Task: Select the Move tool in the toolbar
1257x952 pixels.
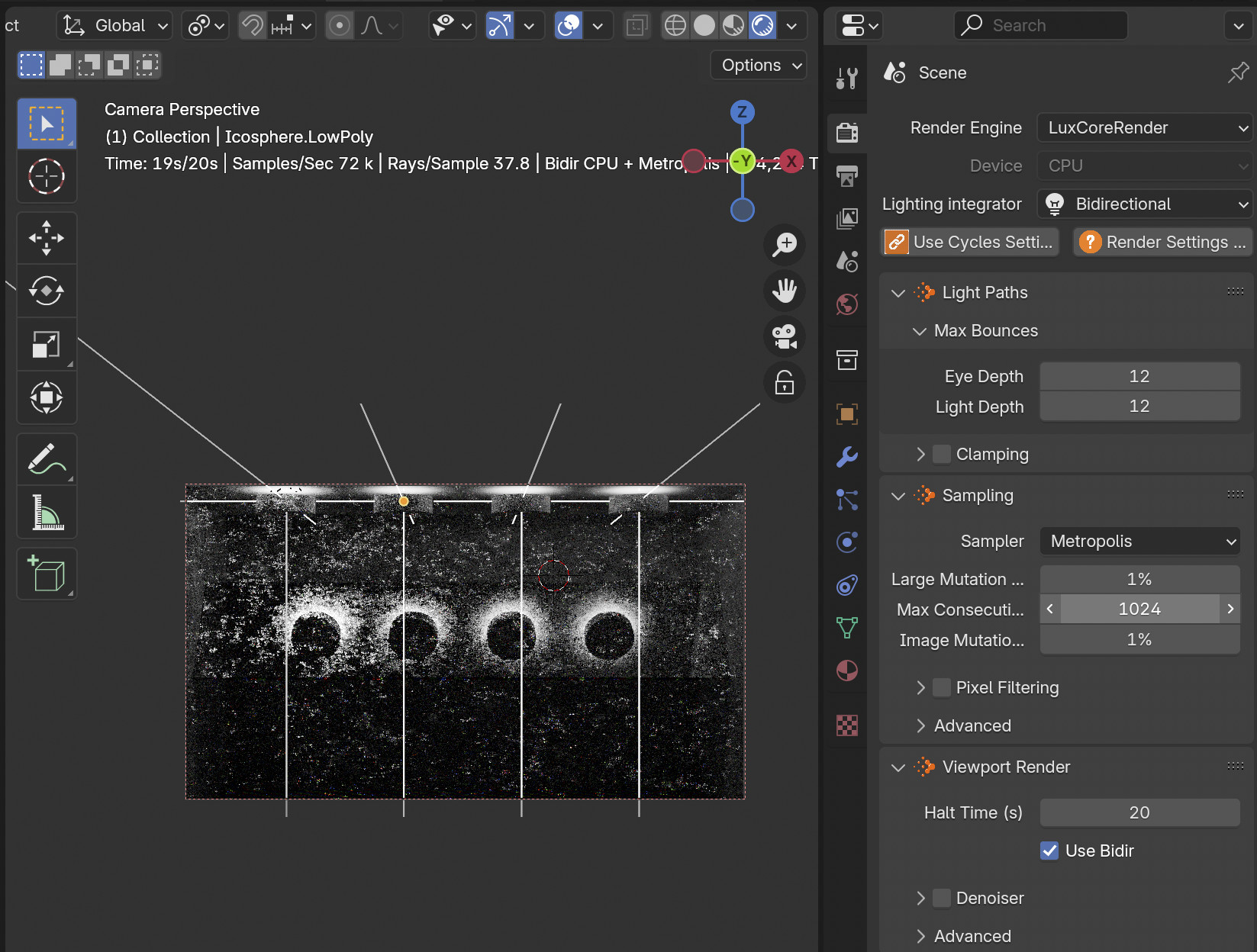Action: tap(47, 238)
